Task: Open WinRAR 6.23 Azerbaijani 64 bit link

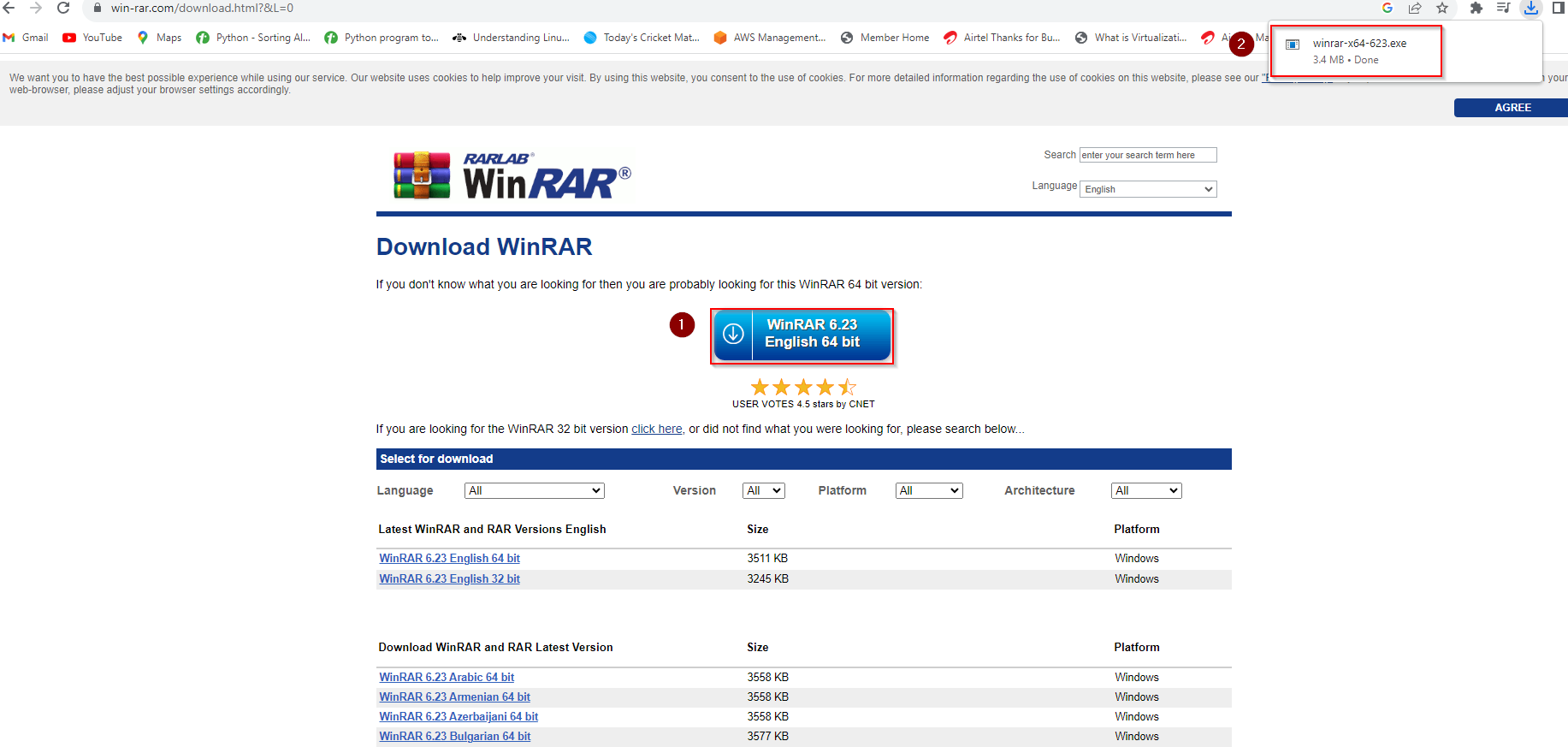Action: pos(459,716)
